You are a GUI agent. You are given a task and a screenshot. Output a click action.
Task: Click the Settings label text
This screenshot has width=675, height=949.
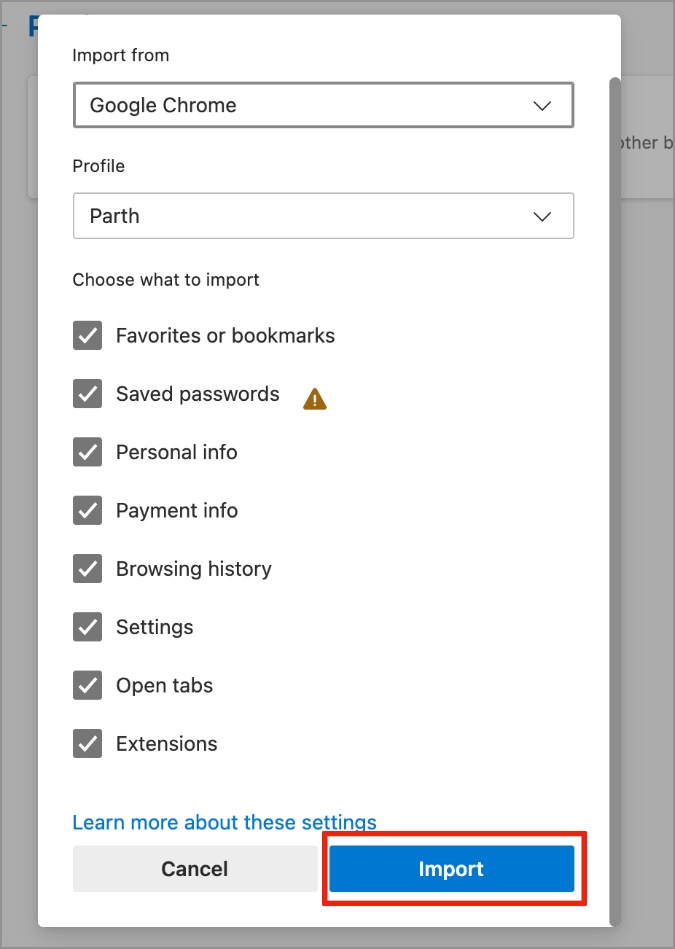coord(155,627)
